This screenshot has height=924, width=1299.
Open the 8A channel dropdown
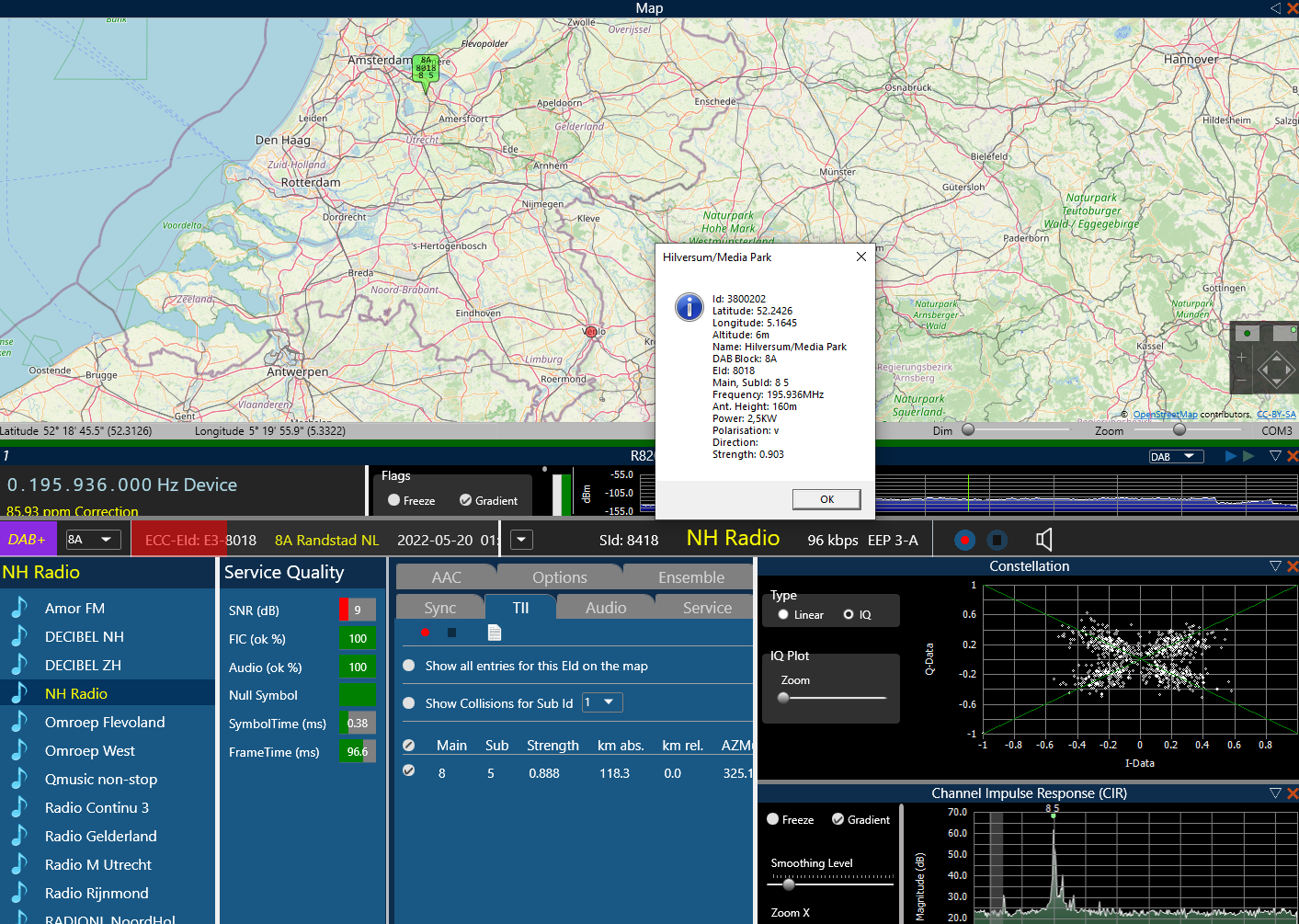(x=94, y=540)
